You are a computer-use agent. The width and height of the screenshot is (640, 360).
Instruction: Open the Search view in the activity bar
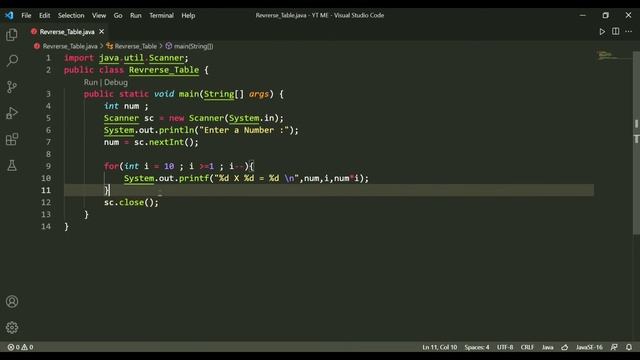[x=12, y=61]
